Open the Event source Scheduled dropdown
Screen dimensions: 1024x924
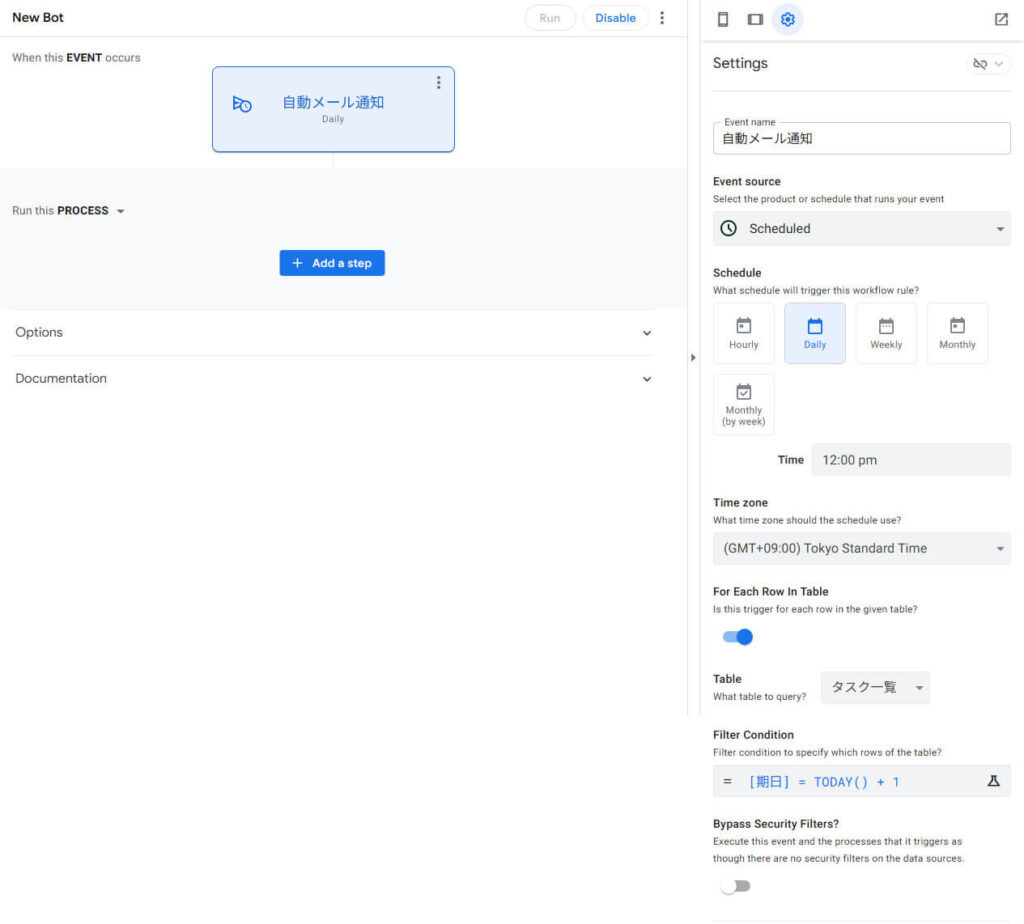[861, 229]
